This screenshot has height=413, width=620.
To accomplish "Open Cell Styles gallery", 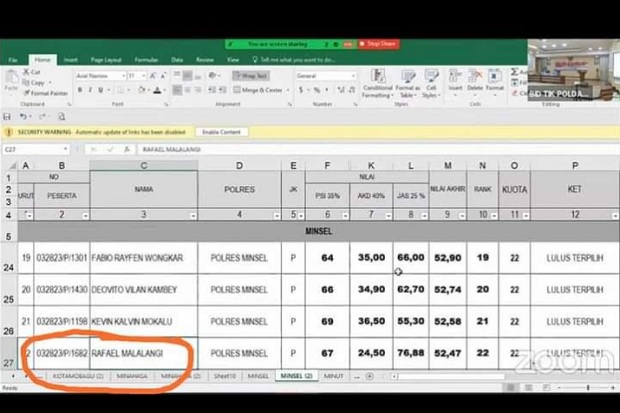I will (x=431, y=83).
